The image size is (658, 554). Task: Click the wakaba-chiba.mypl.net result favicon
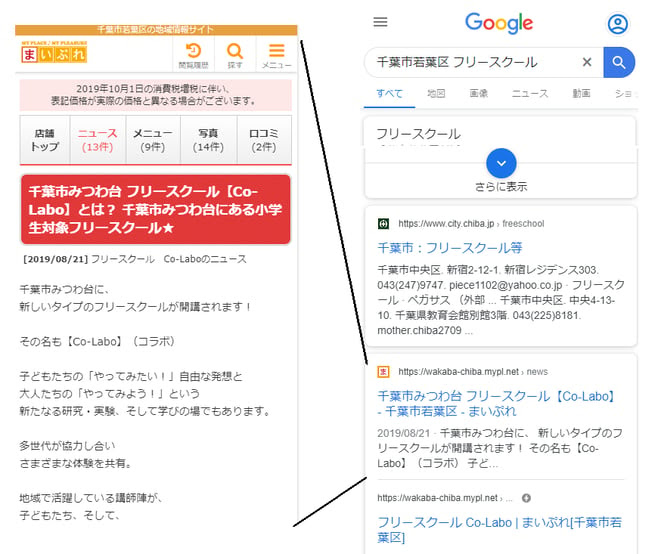pos(383,371)
